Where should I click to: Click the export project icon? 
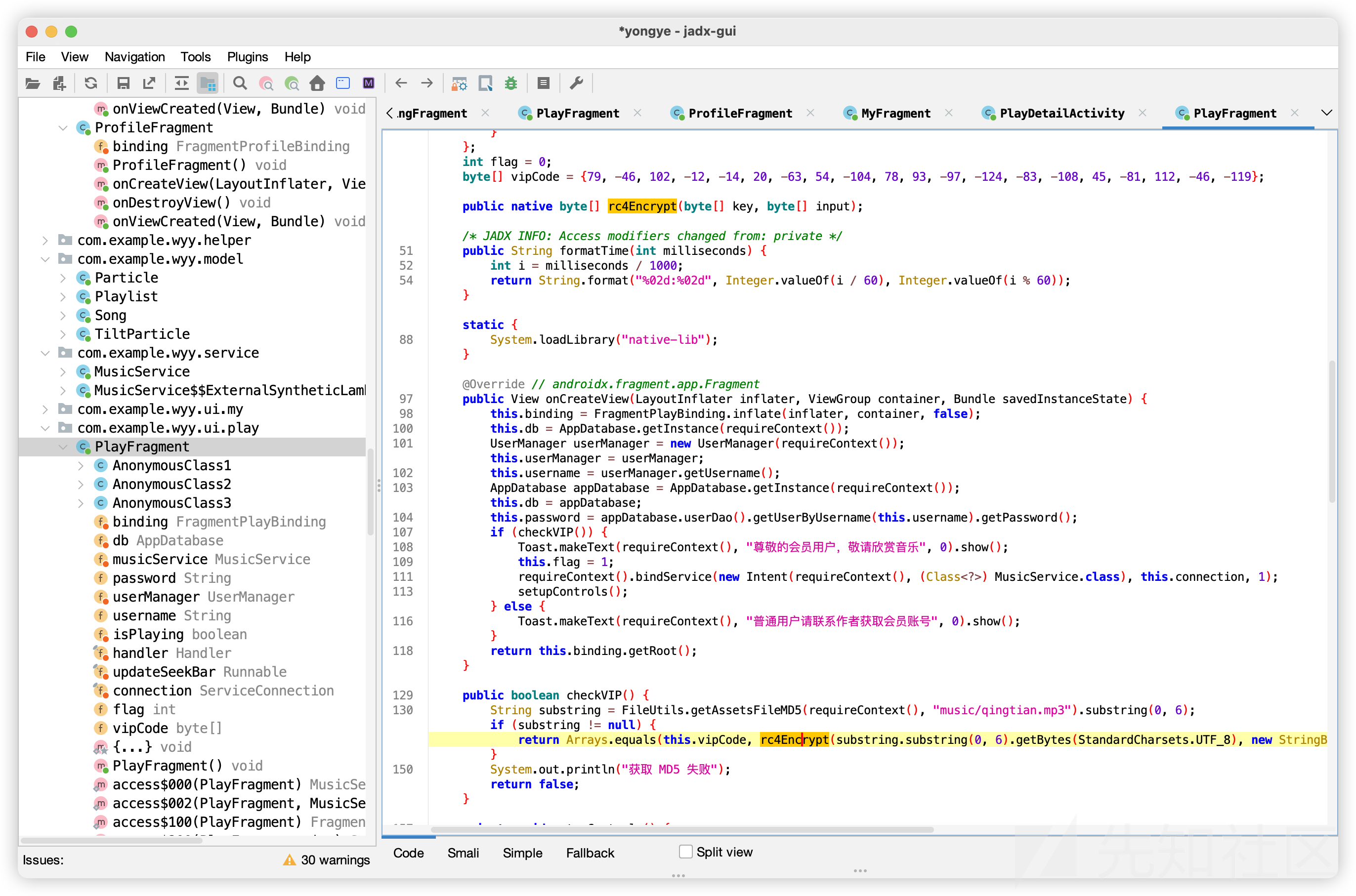(149, 83)
